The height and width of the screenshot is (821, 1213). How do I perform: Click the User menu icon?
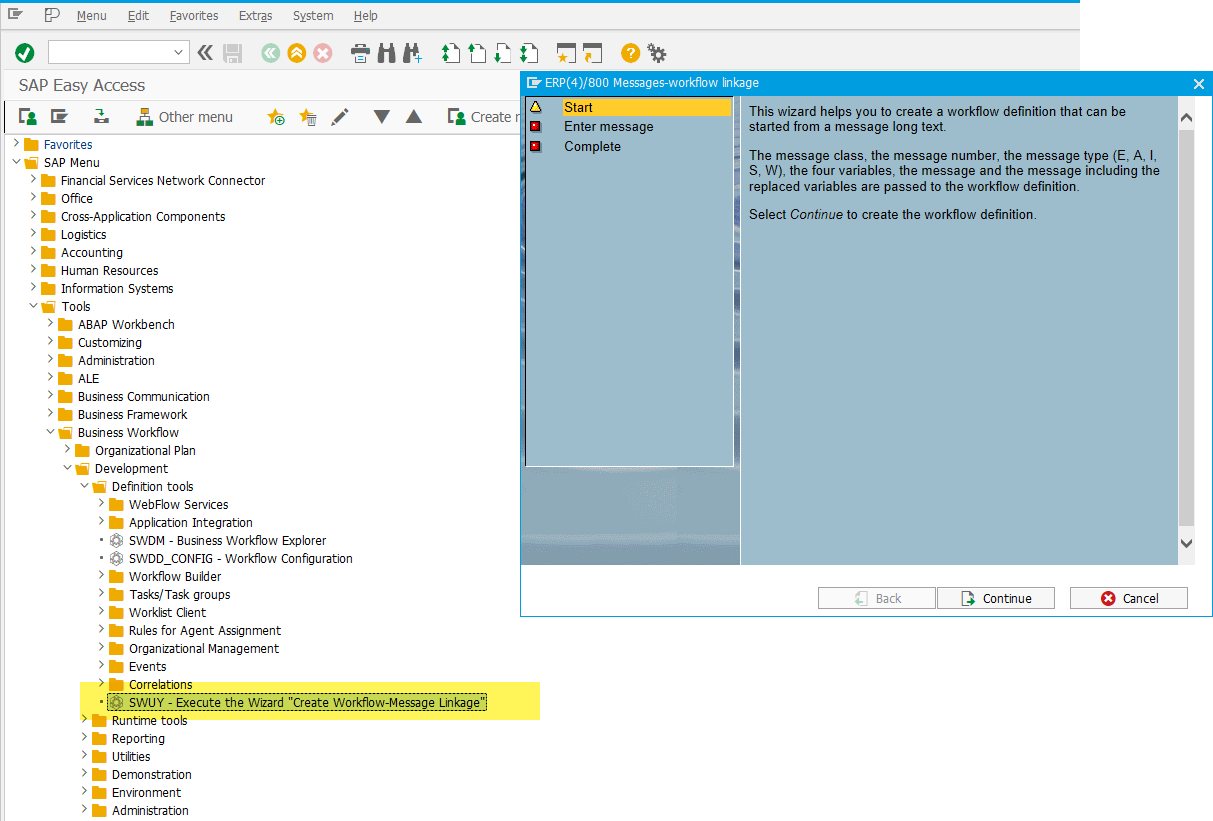(28, 117)
